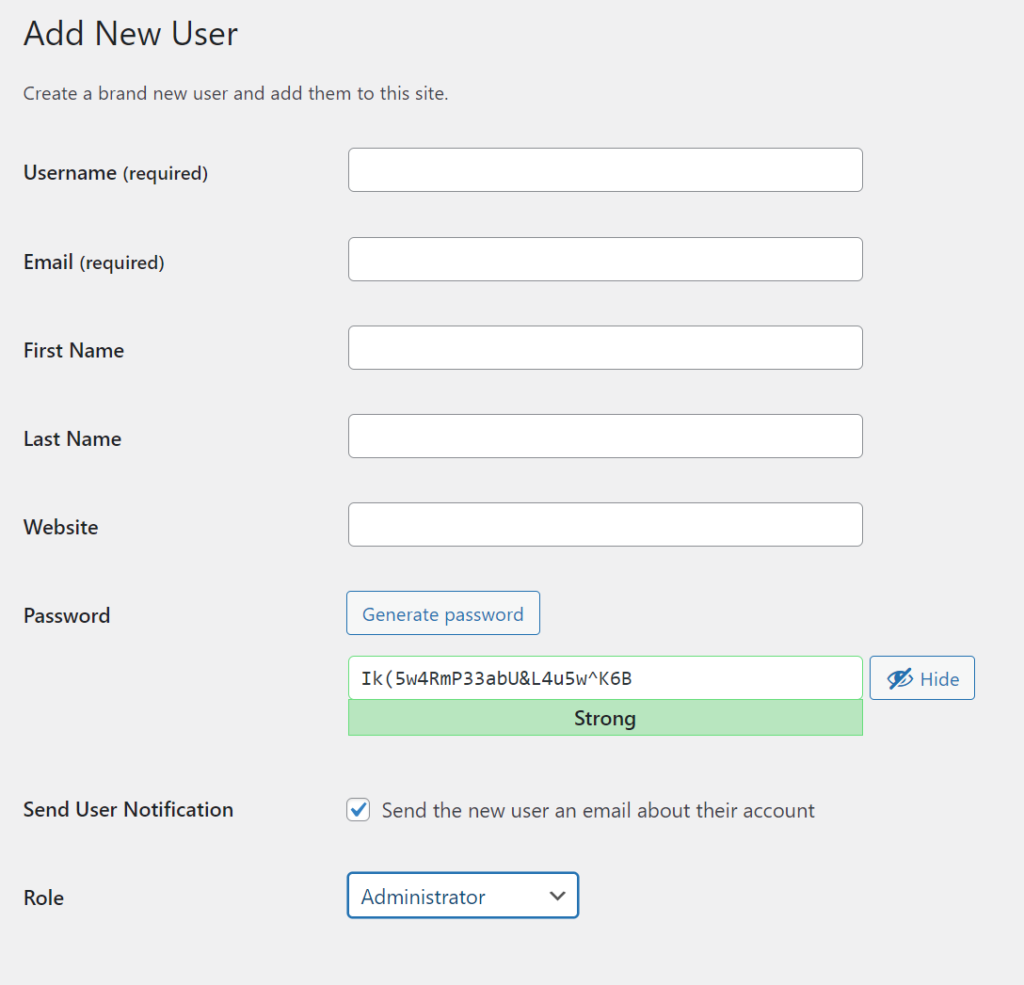Click the chevron arrow in the Role selector
The image size is (1024, 985).
click(x=557, y=896)
